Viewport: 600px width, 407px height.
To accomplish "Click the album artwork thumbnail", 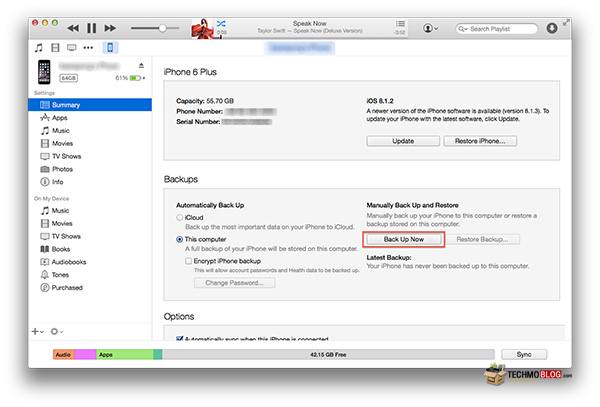I will point(202,28).
